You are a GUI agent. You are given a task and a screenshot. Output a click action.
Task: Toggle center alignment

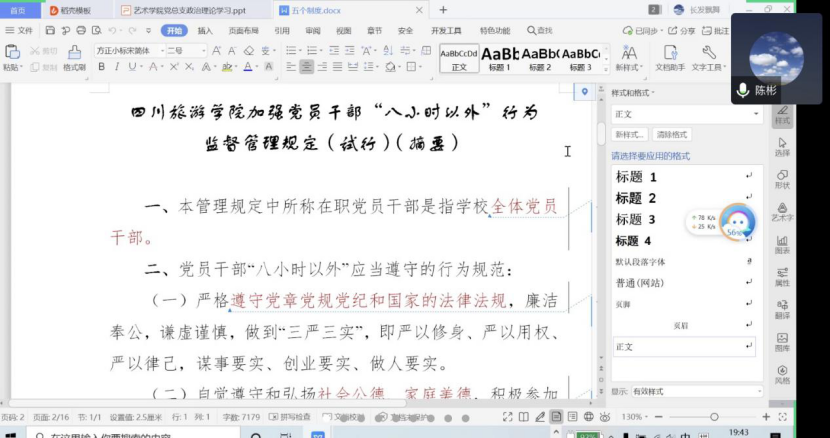(306, 67)
